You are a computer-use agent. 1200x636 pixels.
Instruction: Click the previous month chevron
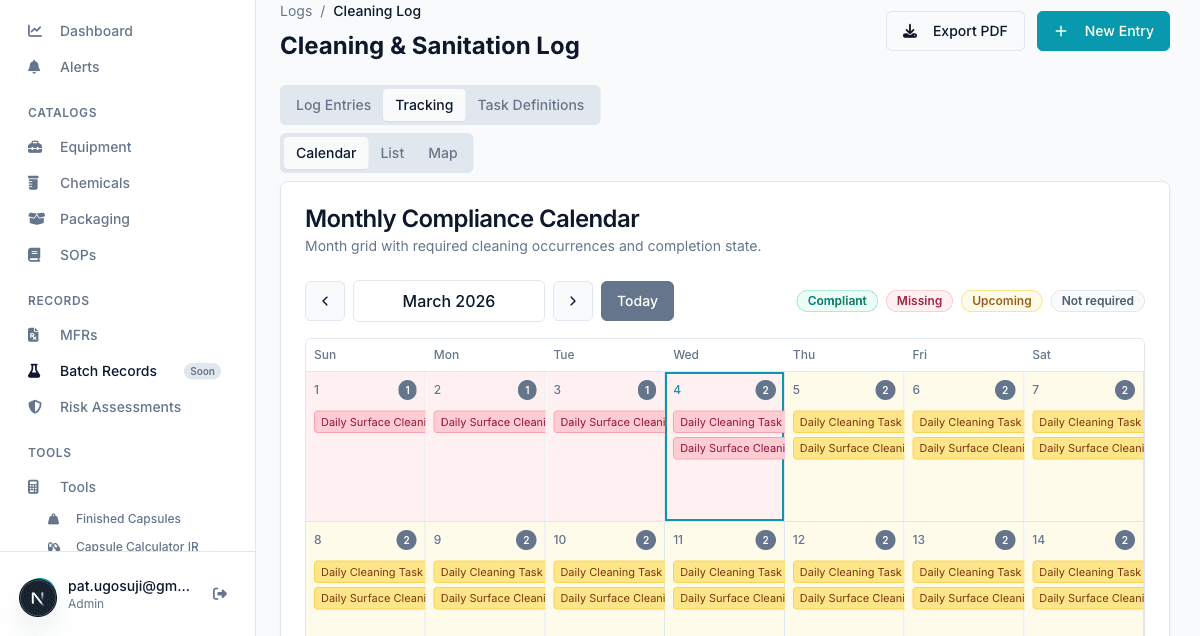[325, 301]
